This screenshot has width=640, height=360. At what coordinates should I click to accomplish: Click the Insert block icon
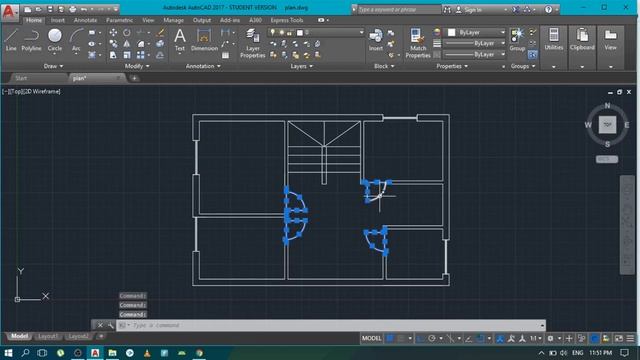[x=376, y=40]
